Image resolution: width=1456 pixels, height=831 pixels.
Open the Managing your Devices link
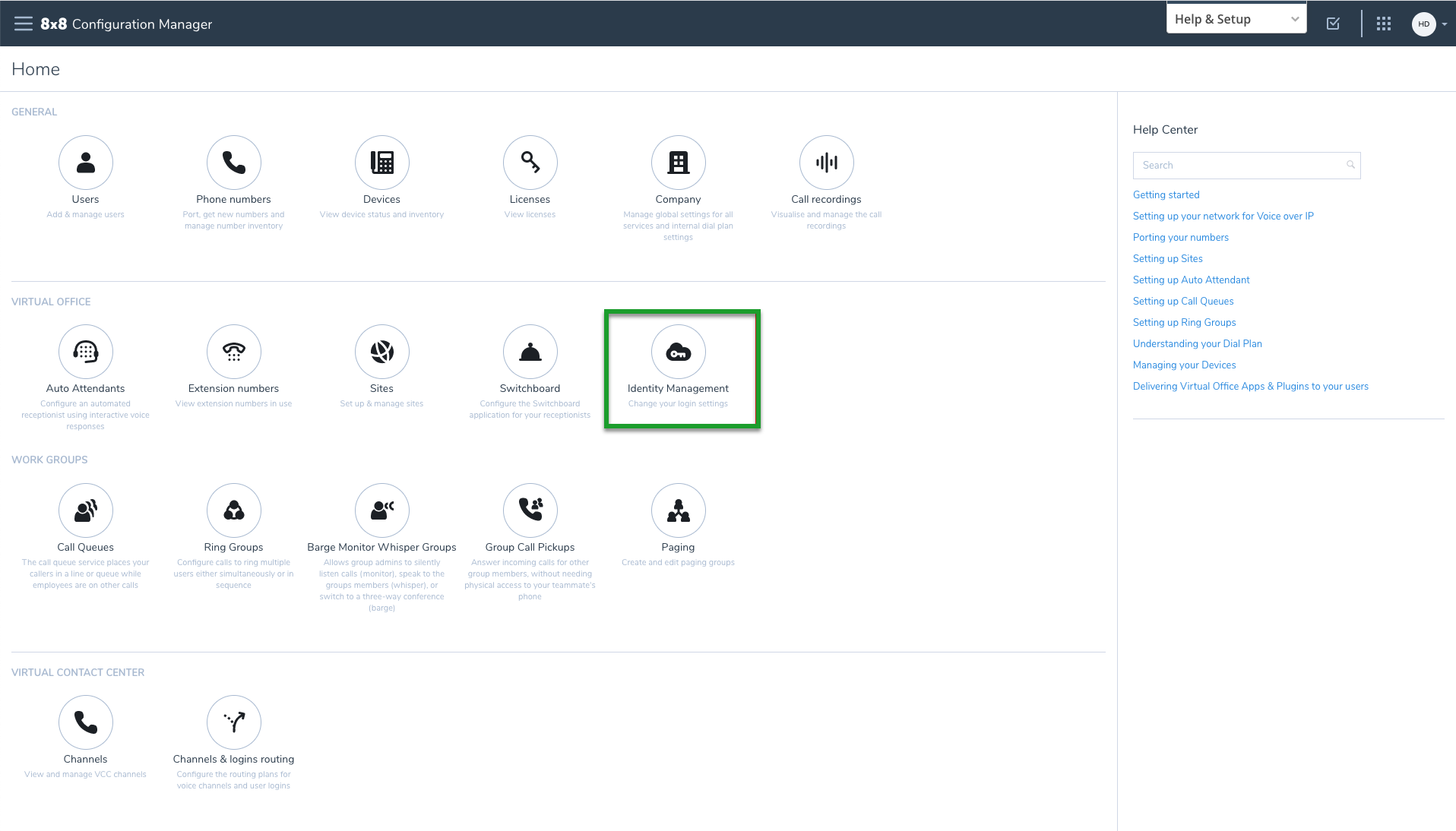pyautogui.click(x=1184, y=365)
